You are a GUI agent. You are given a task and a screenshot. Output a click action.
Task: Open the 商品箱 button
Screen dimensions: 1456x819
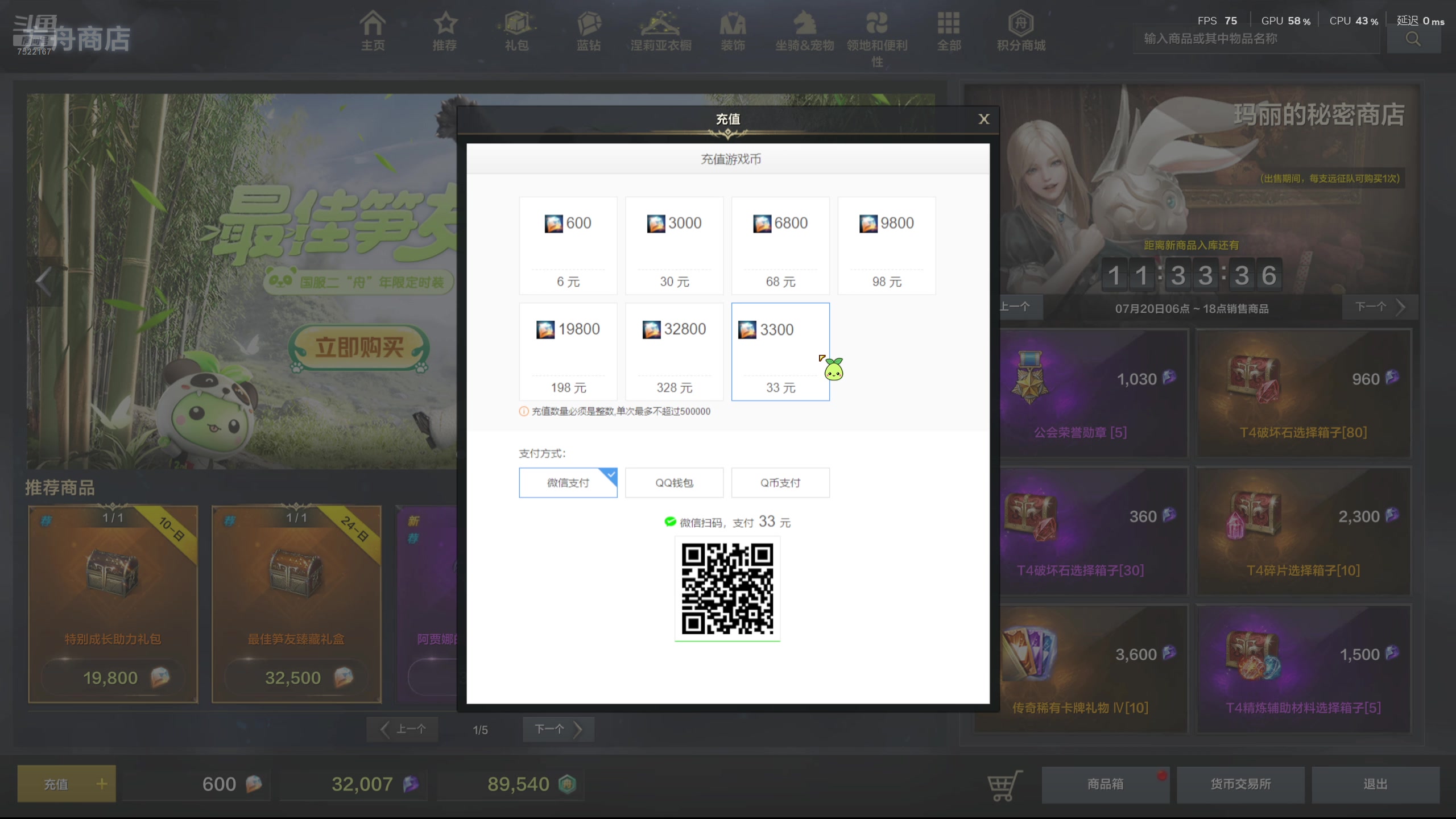coord(1105,784)
